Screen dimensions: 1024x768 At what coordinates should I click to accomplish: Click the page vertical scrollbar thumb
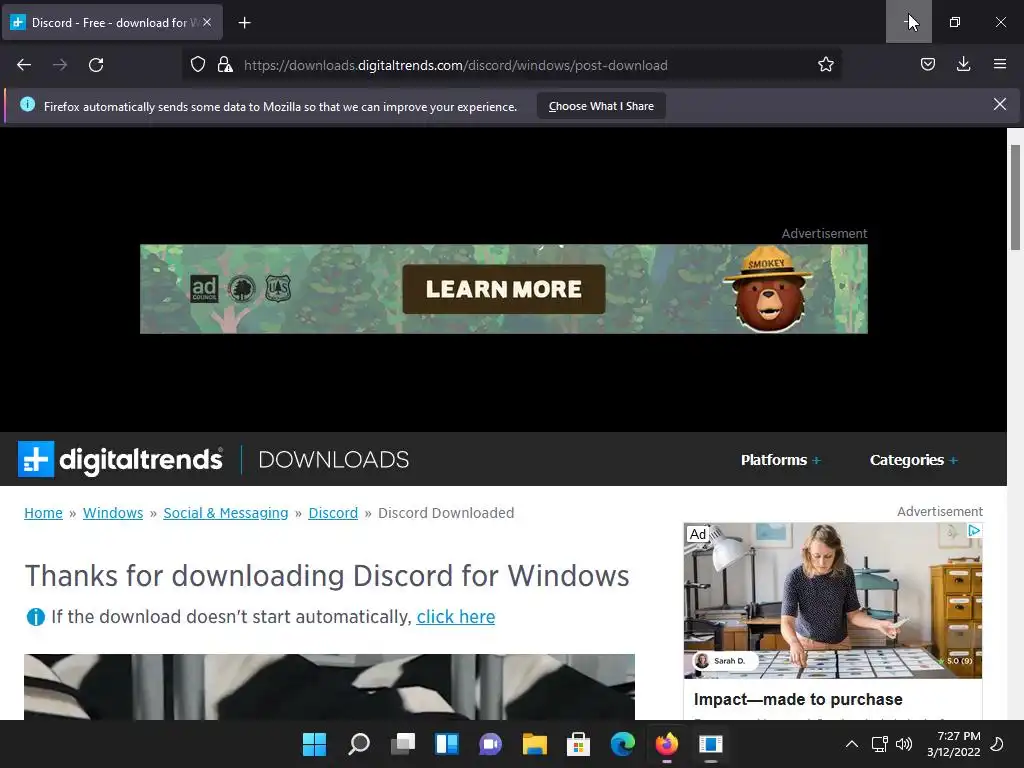1016,196
